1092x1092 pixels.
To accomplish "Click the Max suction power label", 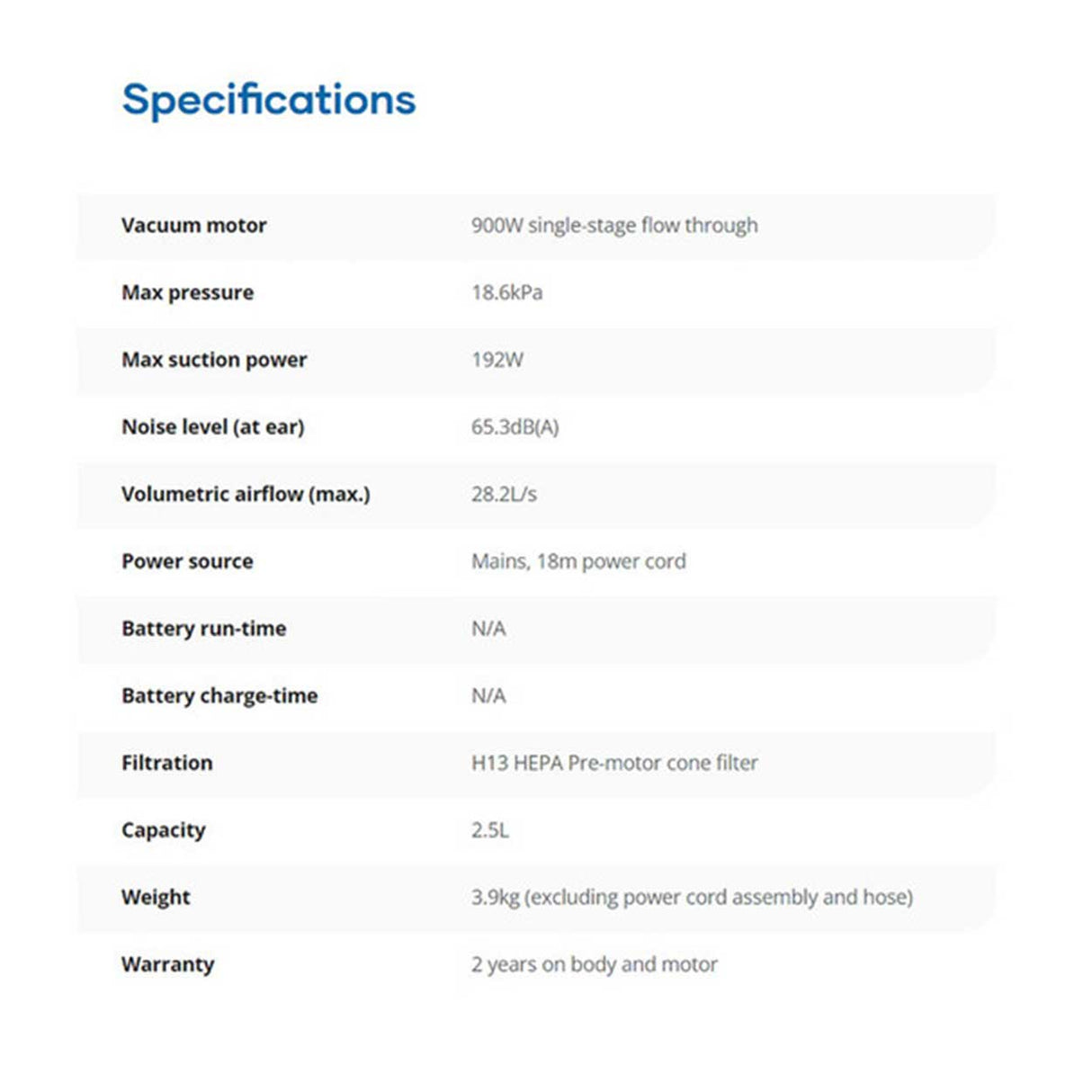I will click(x=214, y=360).
